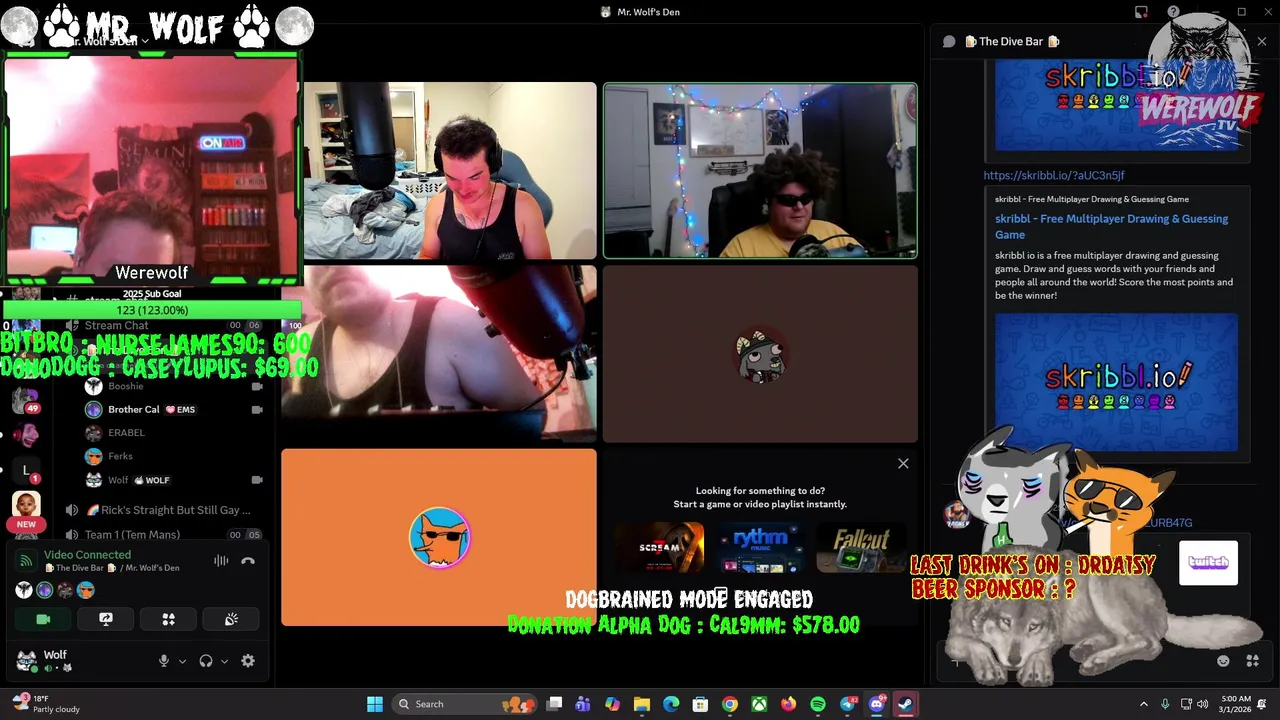
Task: Open the Windows Start menu
Action: 375,704
